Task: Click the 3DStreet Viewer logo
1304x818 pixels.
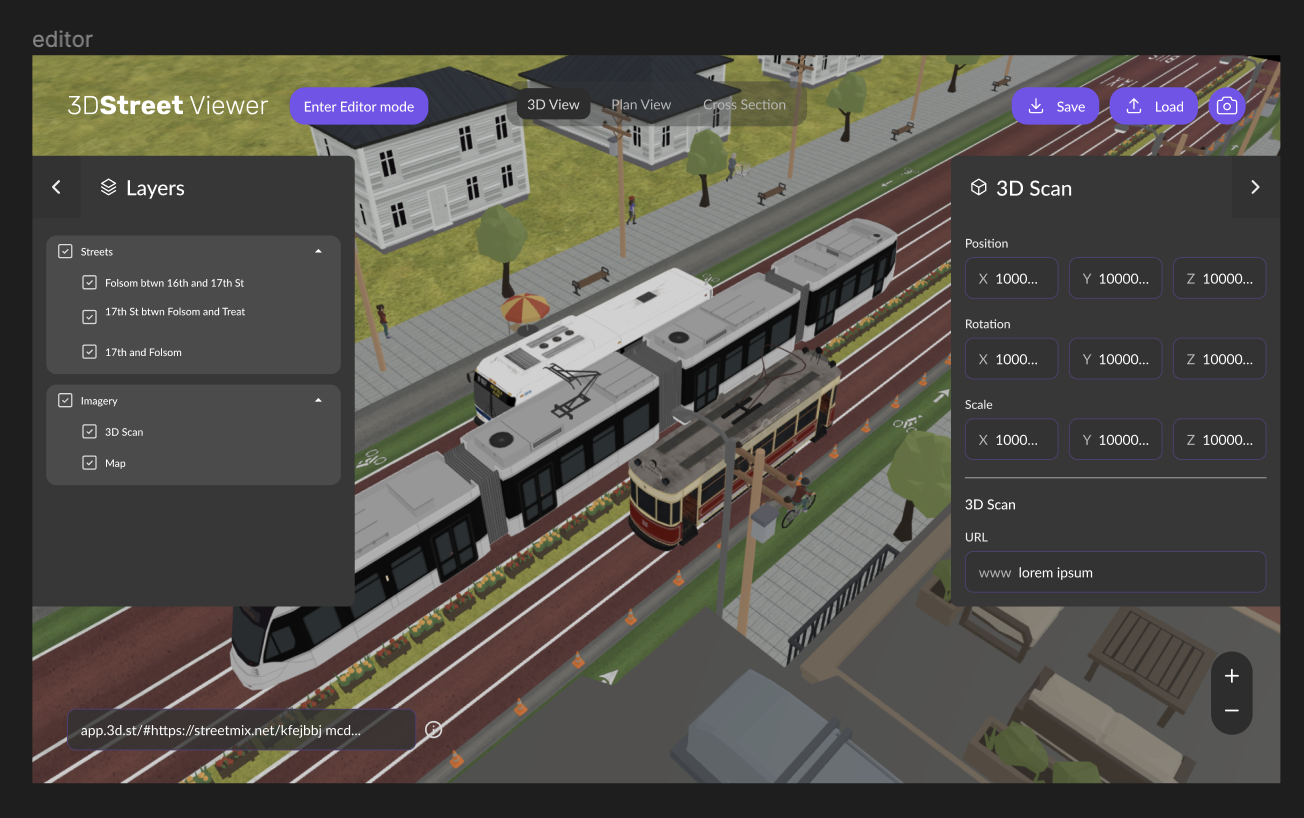Action: click(167, 105)
